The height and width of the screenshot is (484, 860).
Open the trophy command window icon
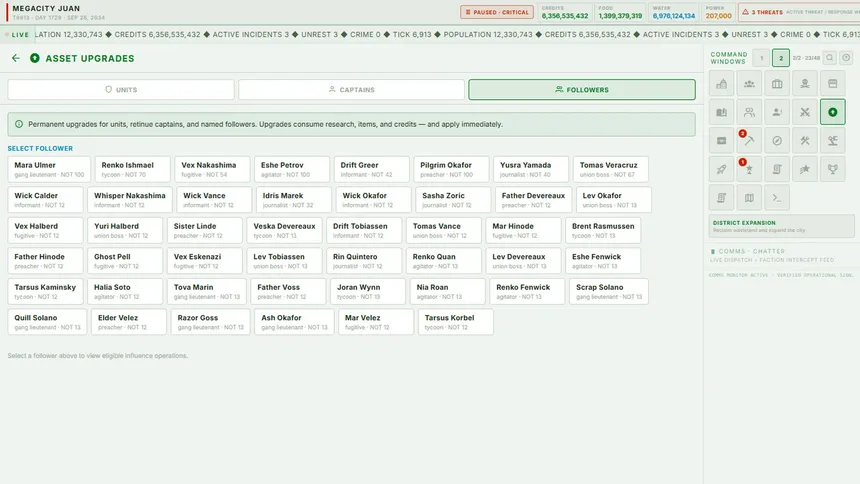[833, 170]
